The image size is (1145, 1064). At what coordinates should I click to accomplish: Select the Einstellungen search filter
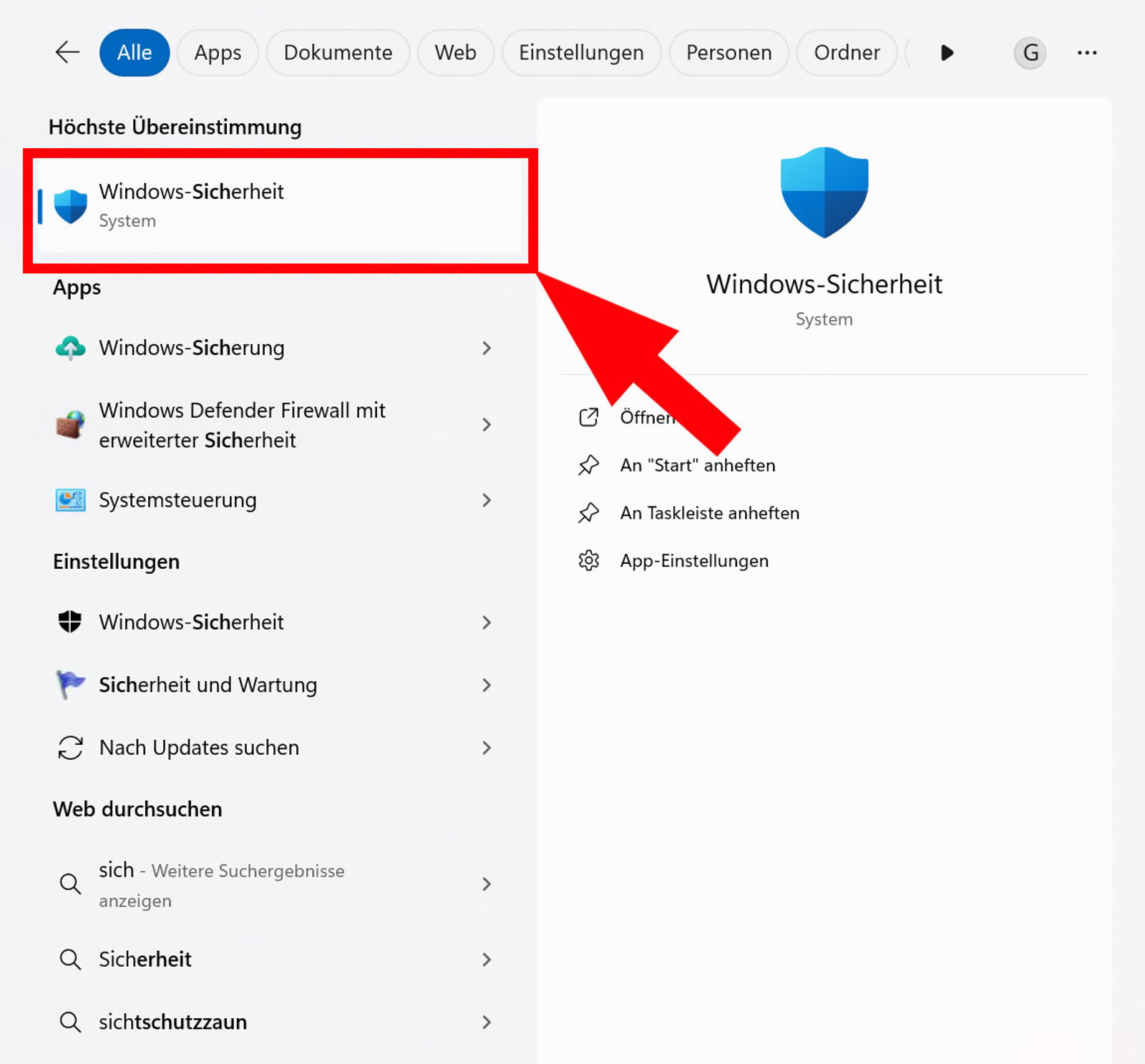tap(581, 52)
